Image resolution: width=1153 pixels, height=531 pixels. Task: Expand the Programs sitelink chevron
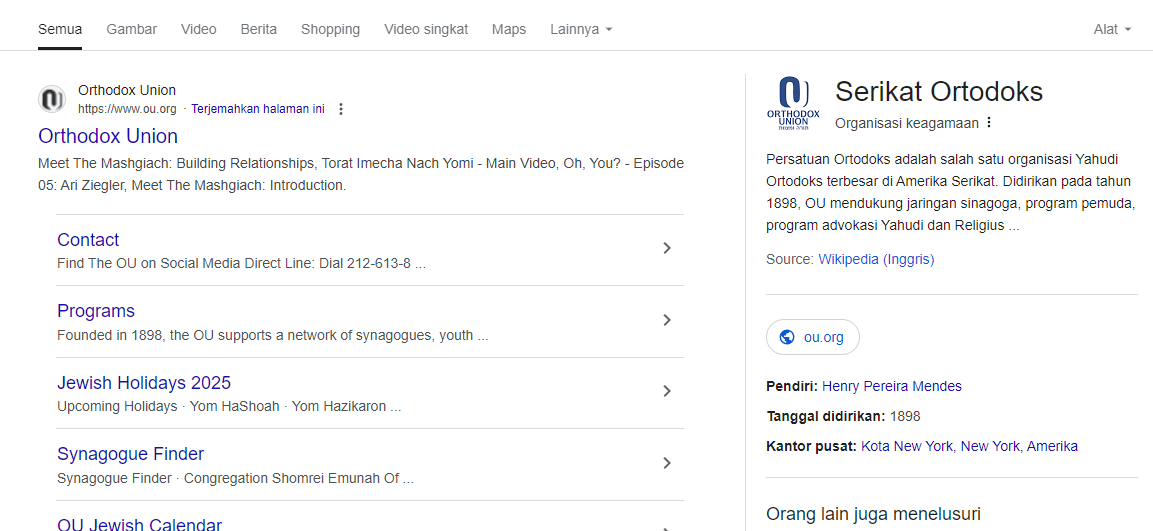pyautogui.click(x=667, y=320)
